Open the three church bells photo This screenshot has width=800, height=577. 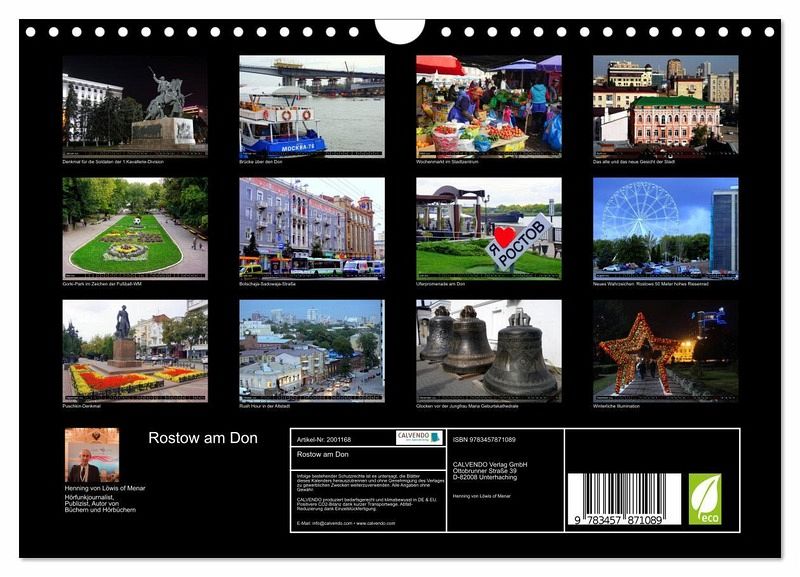point(489,351)
